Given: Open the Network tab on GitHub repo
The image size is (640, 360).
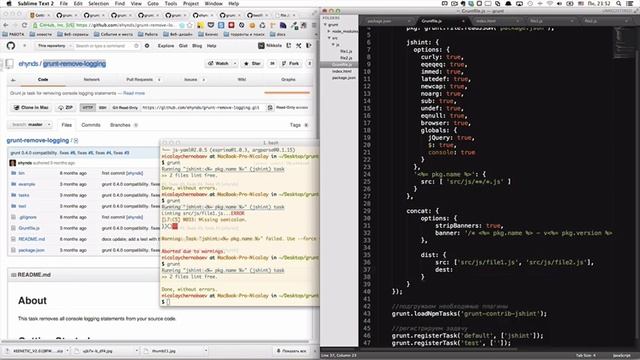Looking at the screenshot, I should click(91, 80).
